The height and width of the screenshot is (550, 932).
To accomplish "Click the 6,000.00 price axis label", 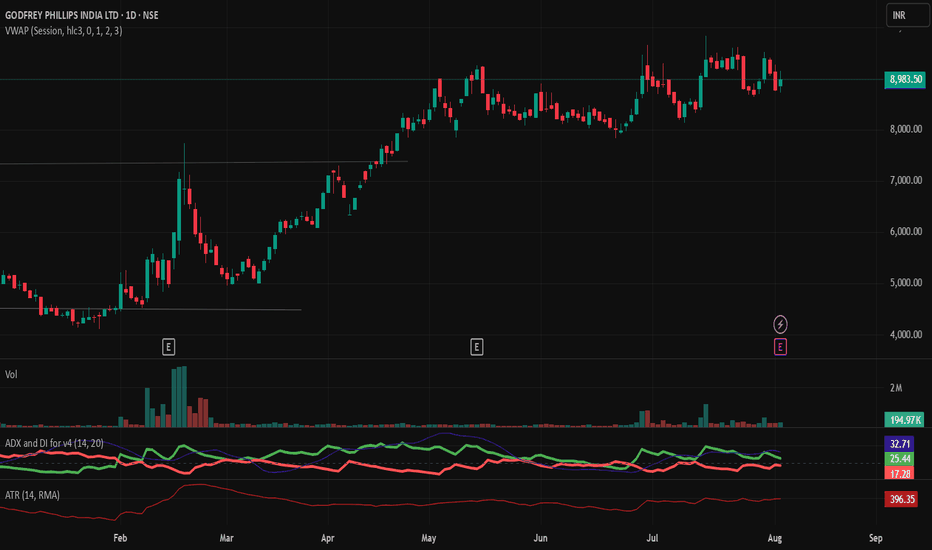I will (x=906, y=231).
